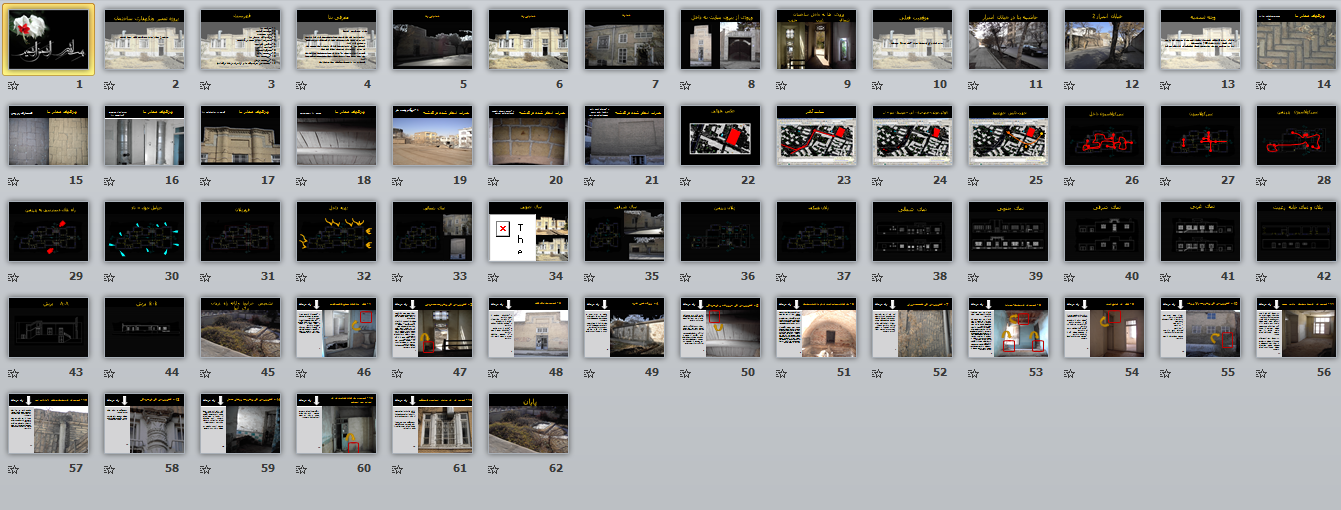Select slide 1 thumbnail with calligraphy
Viewport: 1341px width, 510px height.
(x=49, y=39)
